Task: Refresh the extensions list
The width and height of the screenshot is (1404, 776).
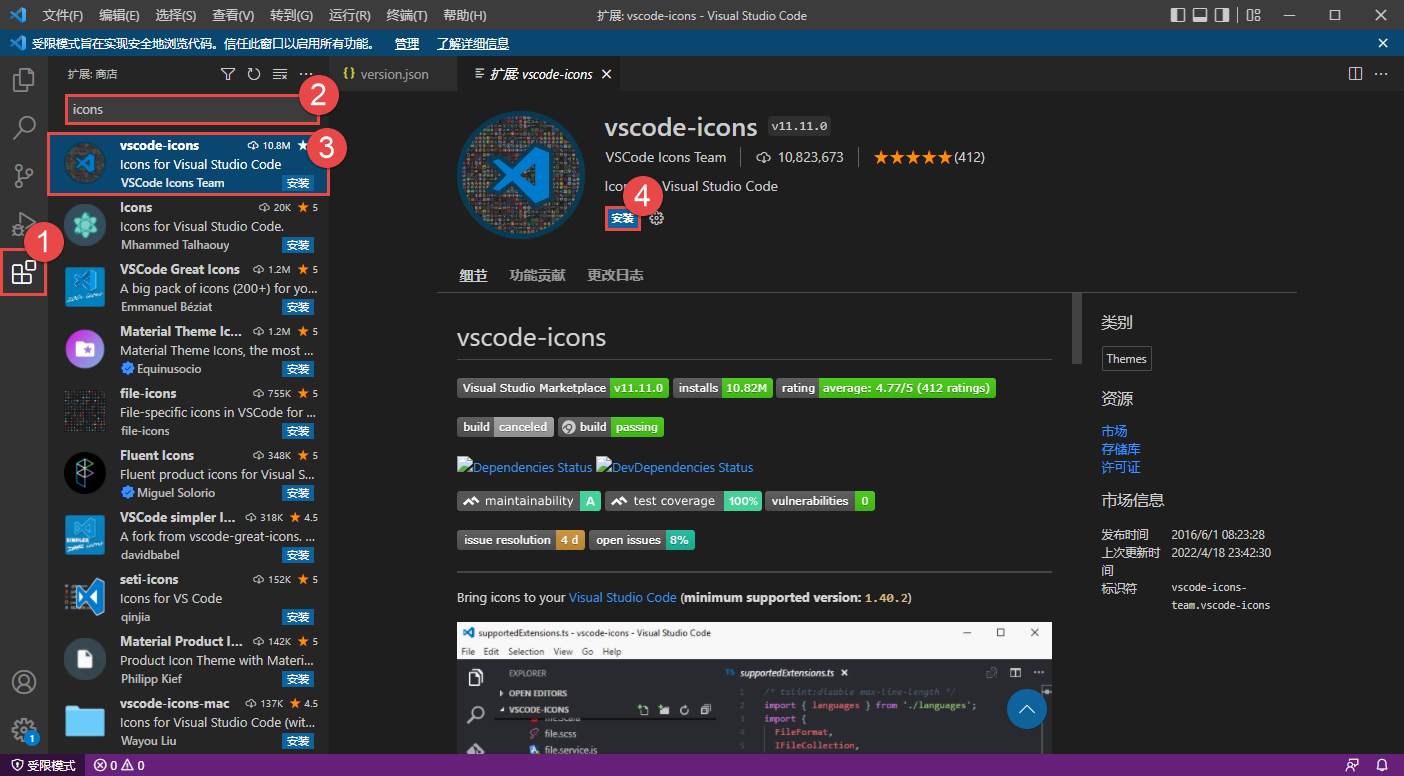Action: [253, 73]
